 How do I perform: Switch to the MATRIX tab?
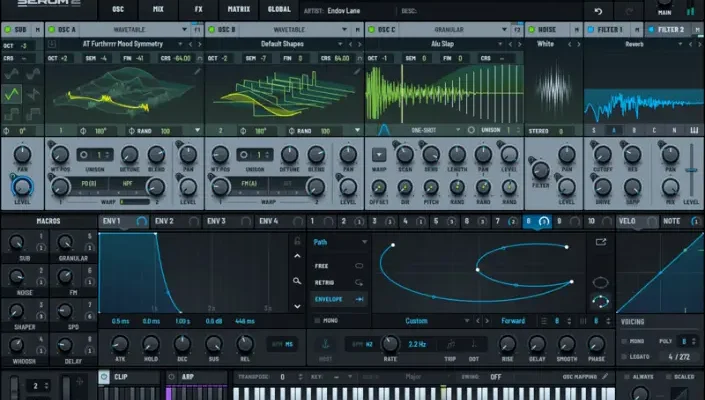(238, 9)
